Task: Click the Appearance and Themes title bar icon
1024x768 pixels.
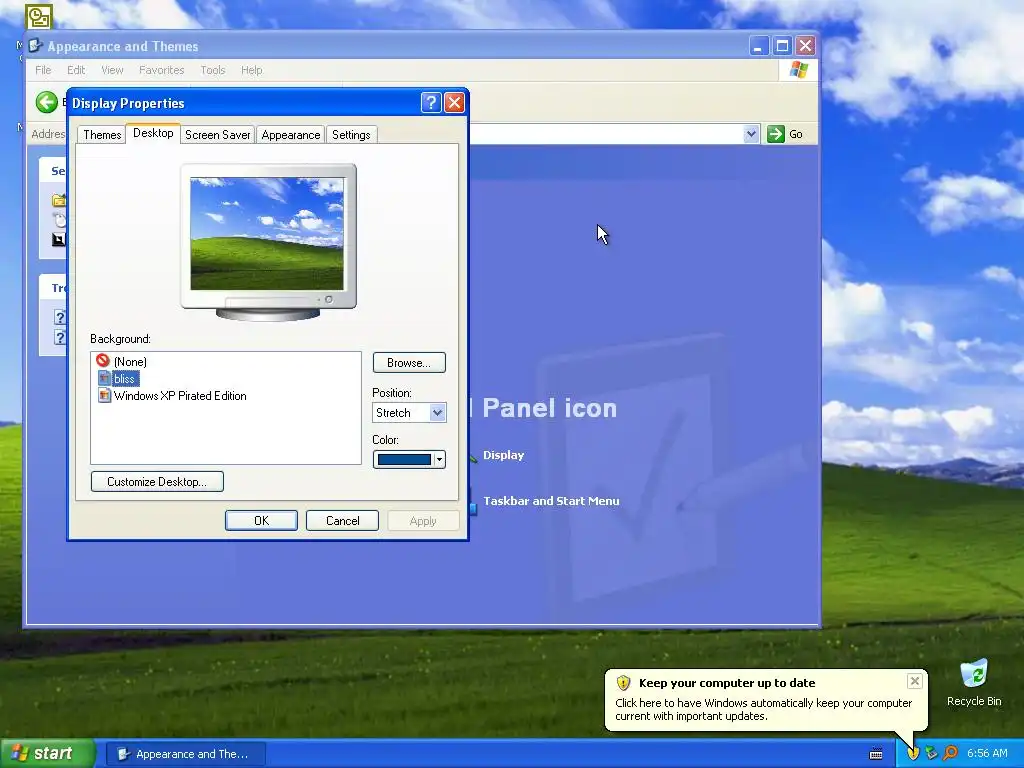Action: click(36, 46)
